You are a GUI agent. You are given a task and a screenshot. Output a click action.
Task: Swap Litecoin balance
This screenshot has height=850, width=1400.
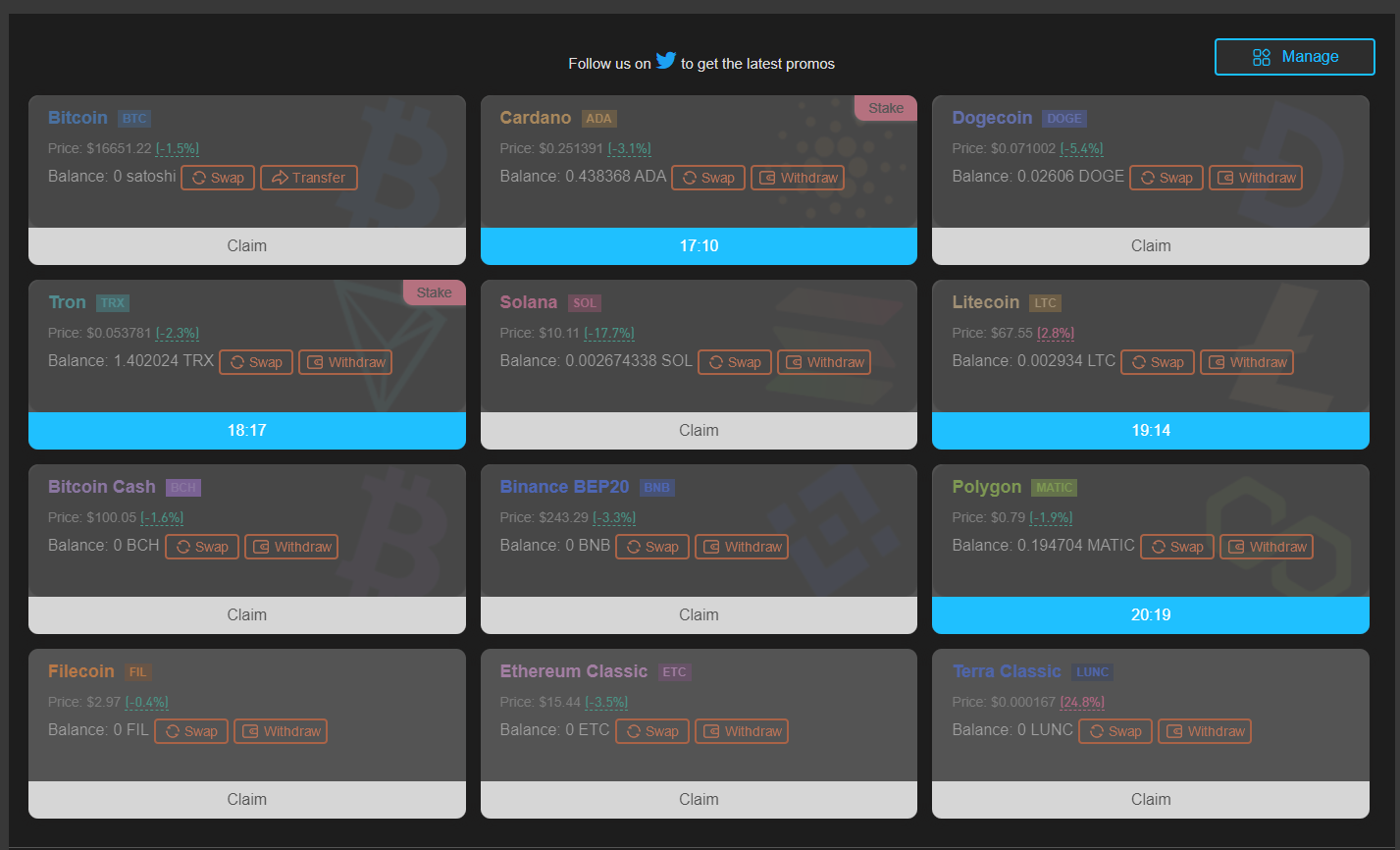click(1158, 362)
